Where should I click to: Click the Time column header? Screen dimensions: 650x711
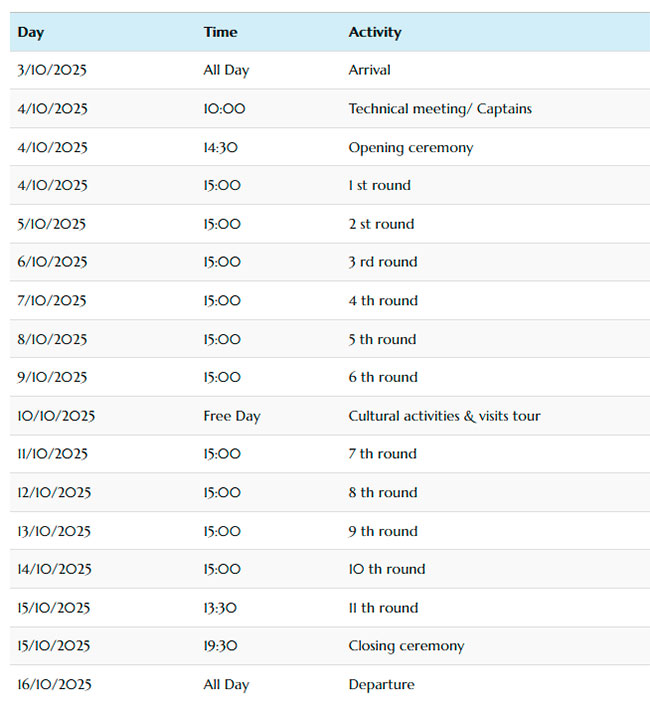pos(220,32)
